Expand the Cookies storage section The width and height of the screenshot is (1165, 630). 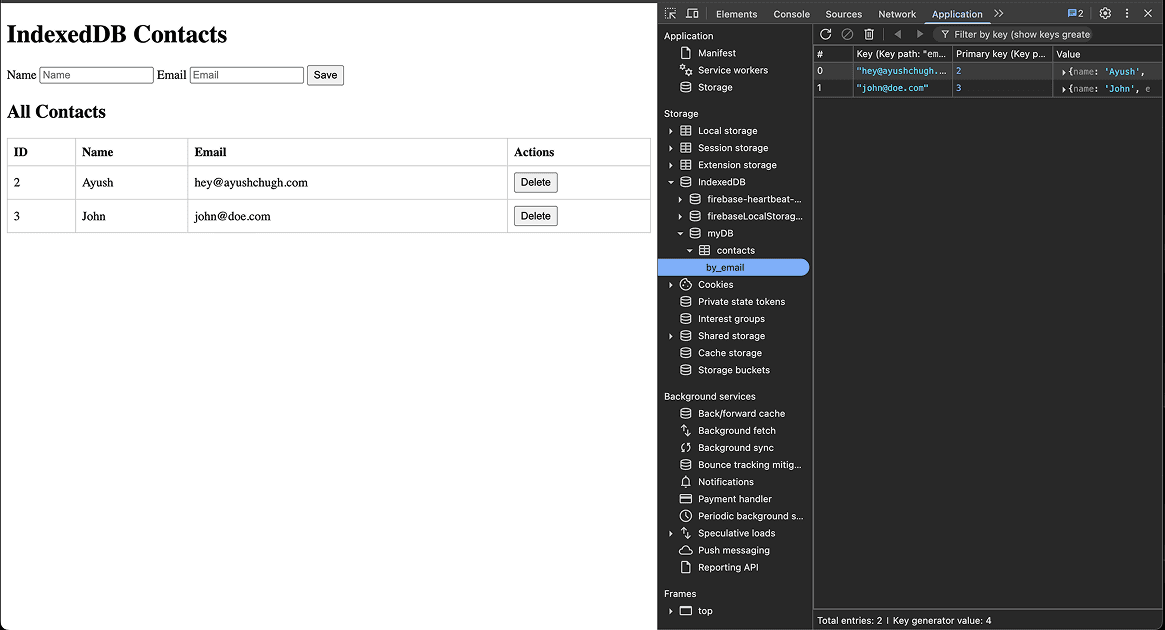click(671, 284)
